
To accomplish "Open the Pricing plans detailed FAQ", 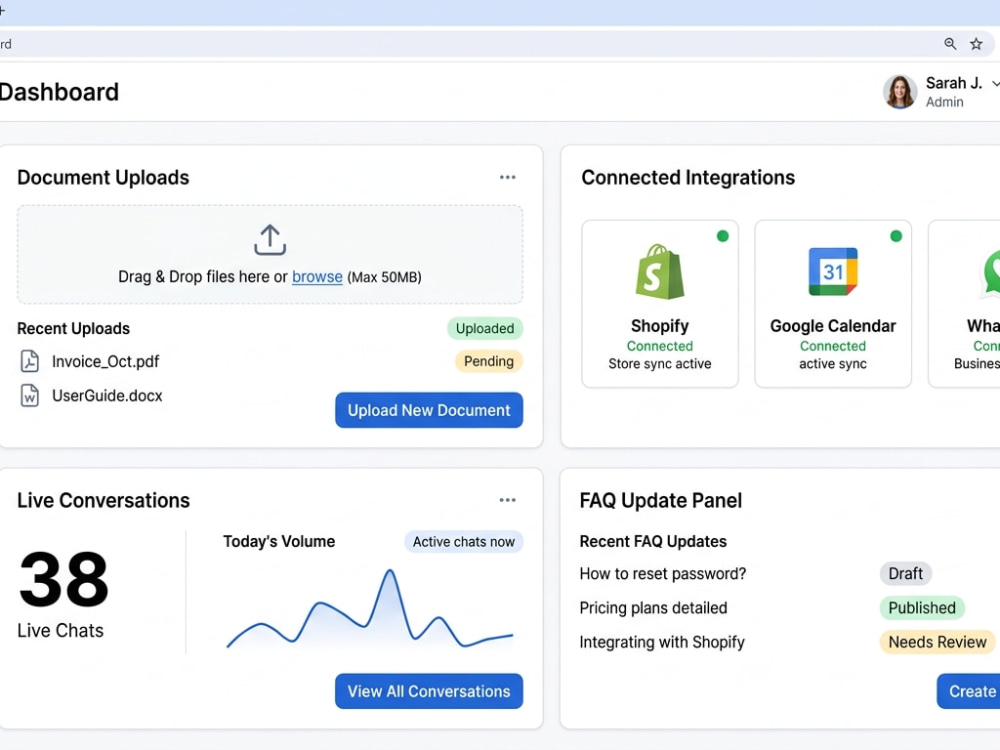I will pyautogui.click(x=653, y=608).
